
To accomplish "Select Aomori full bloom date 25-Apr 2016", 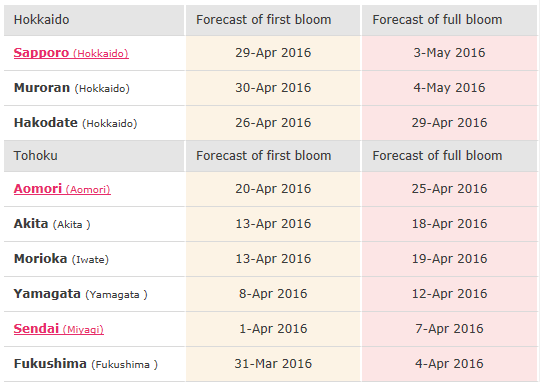I will [x=449, y=189].
